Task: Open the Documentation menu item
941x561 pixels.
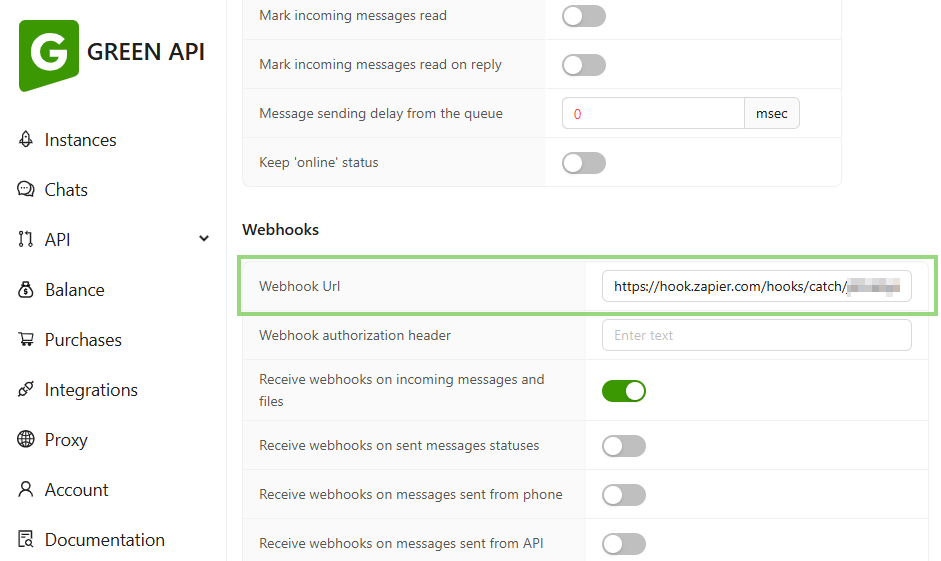Action: tap(104, 540)
